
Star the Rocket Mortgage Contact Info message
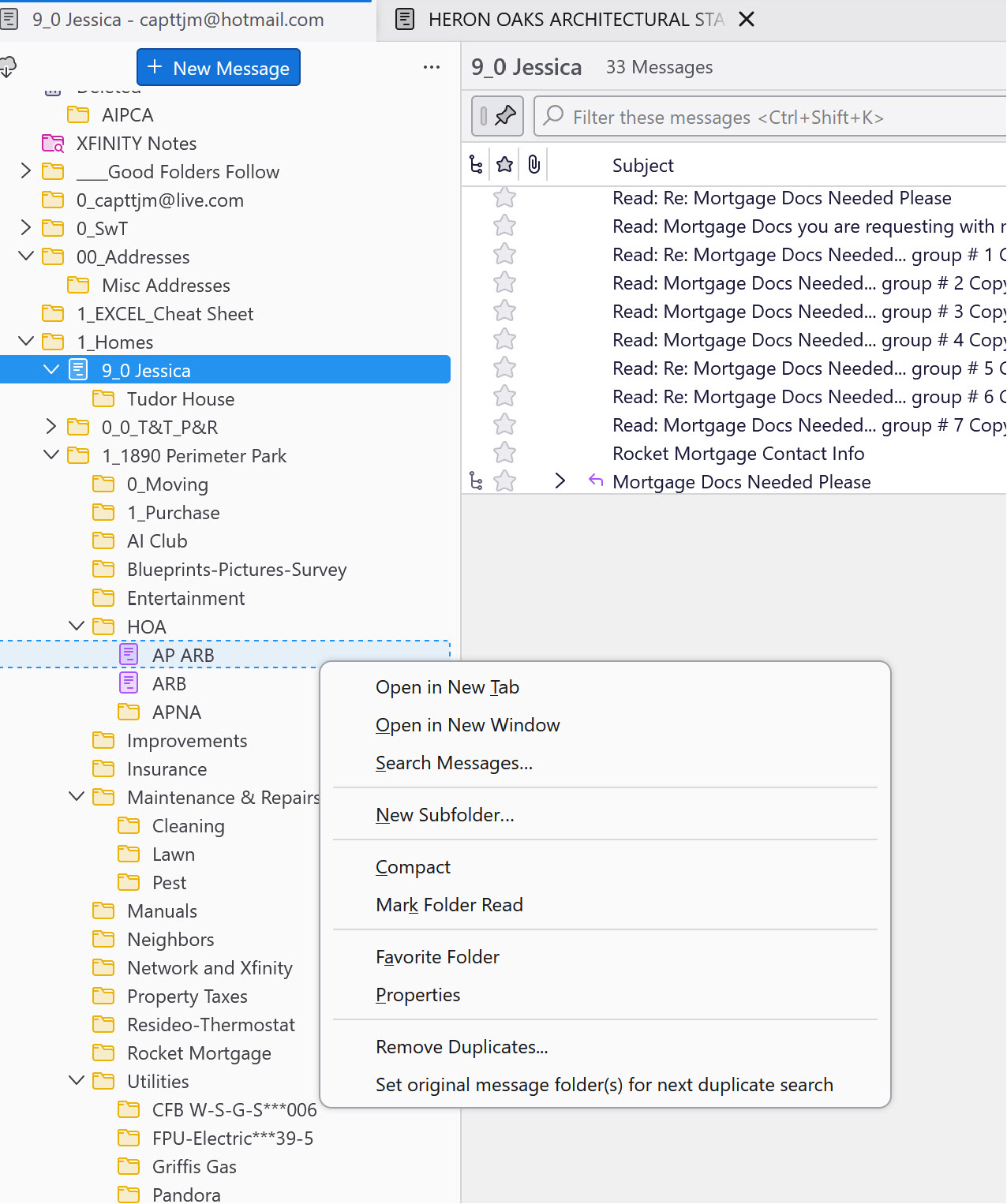[x=505, y=454]
